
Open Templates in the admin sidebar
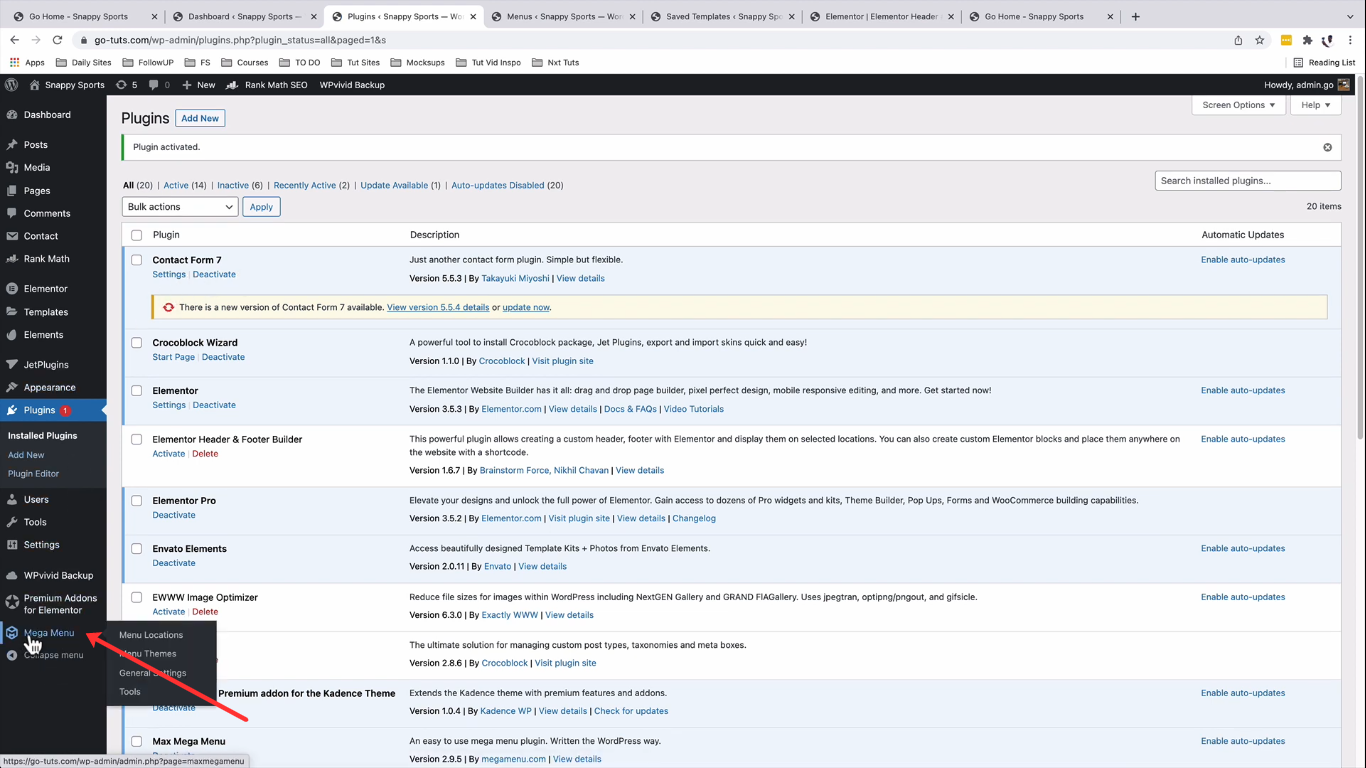coord(46,312)
